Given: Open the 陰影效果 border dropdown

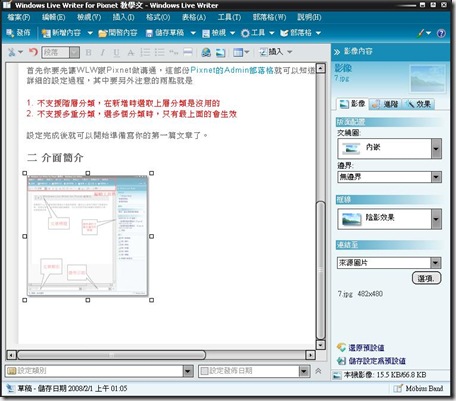Looking at the screenshot, I should (389, 219).
